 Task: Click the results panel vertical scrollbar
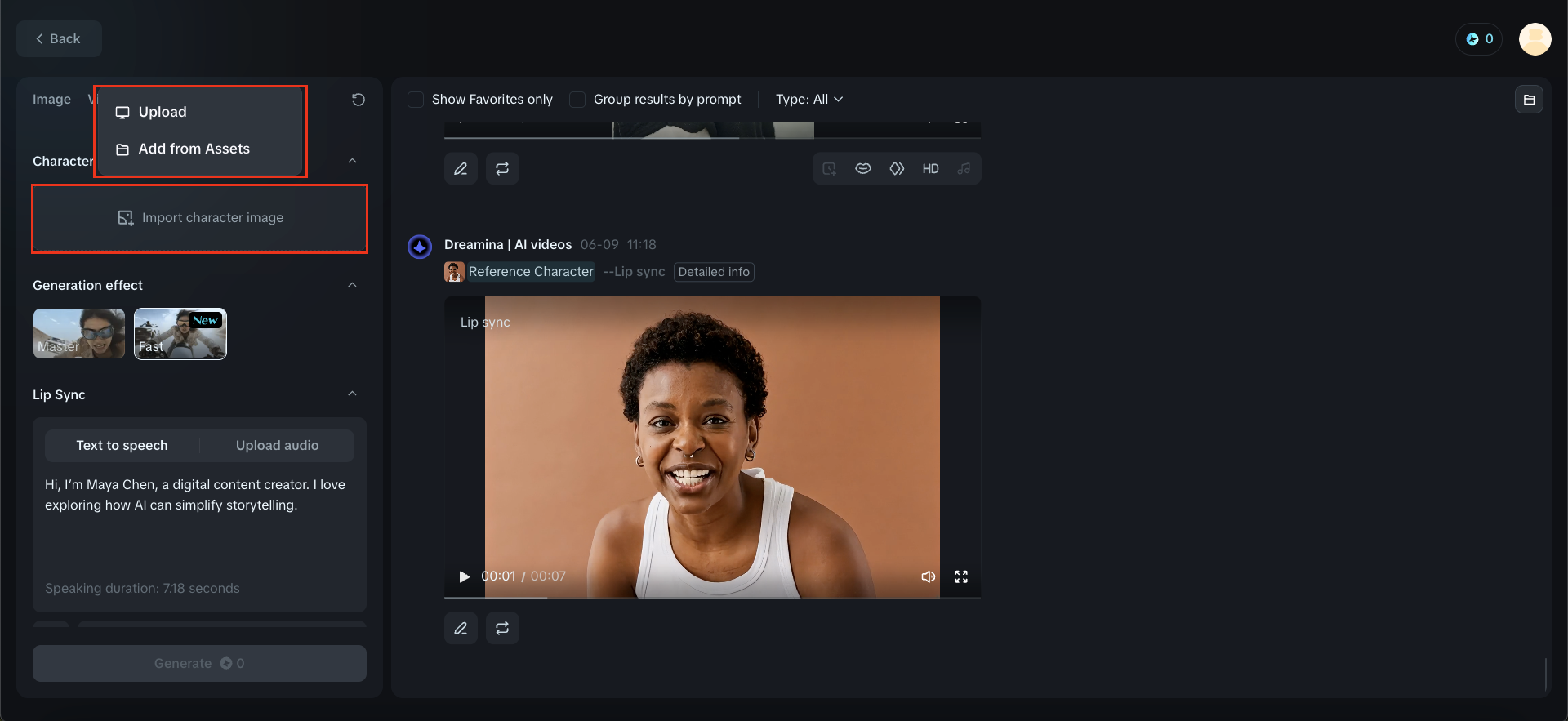pos(1546,674)
